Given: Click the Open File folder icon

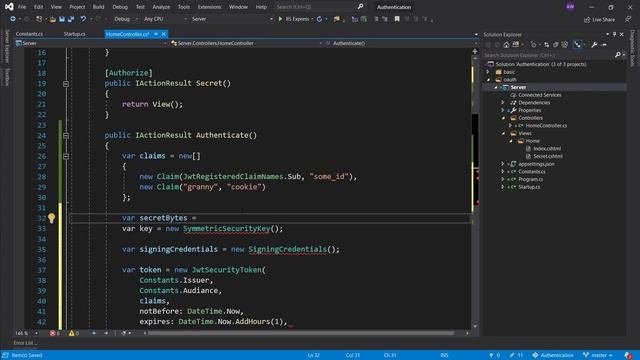Looking at the screenshot, I should pyautogui.click(x=53, y=19).
